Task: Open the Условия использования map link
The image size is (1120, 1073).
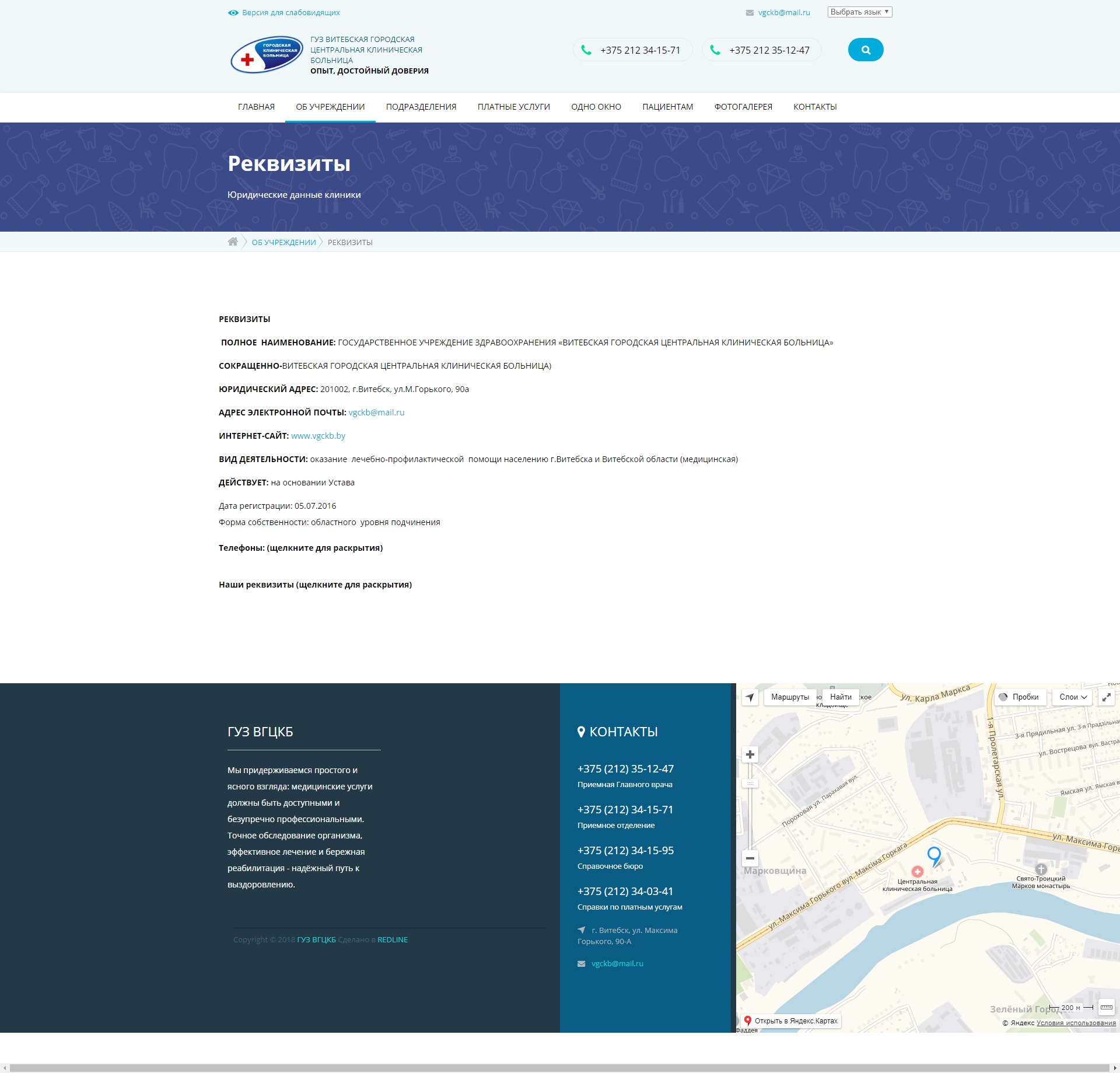Action: pyautogui.click(x=1076, y=1023)
